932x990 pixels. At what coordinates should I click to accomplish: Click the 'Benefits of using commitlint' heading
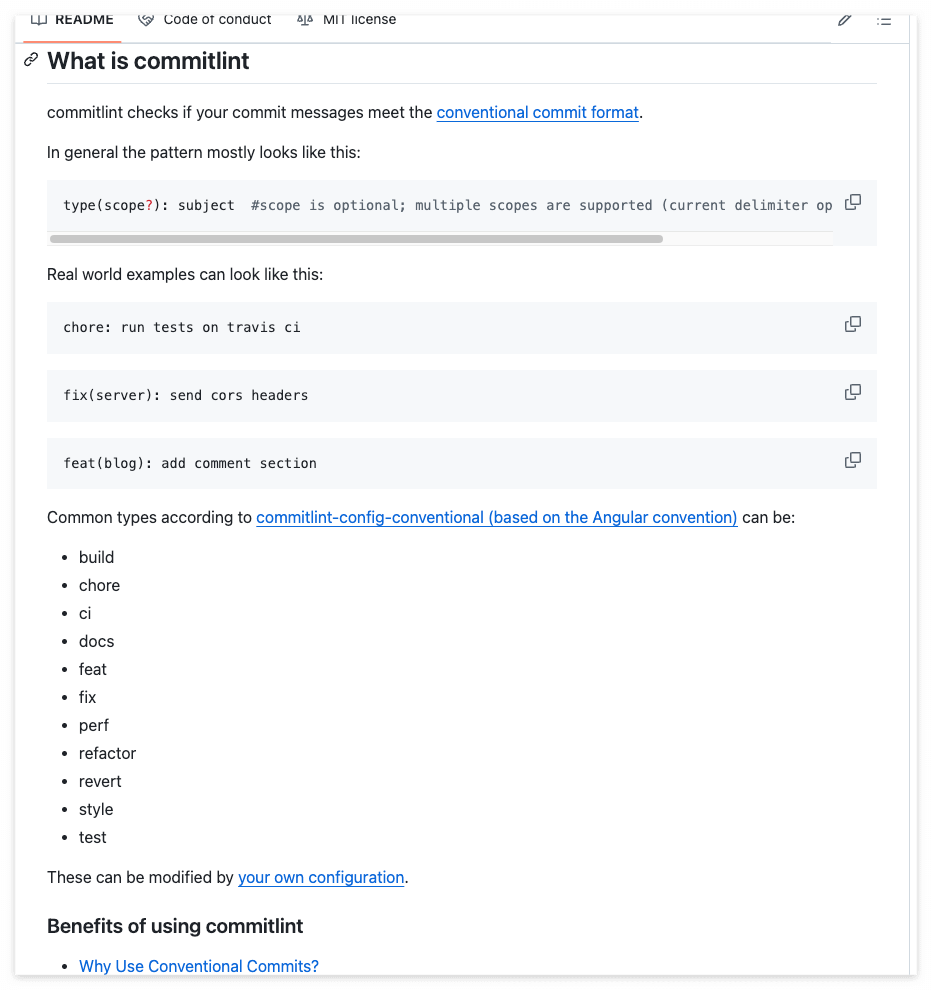coord(175,926)
